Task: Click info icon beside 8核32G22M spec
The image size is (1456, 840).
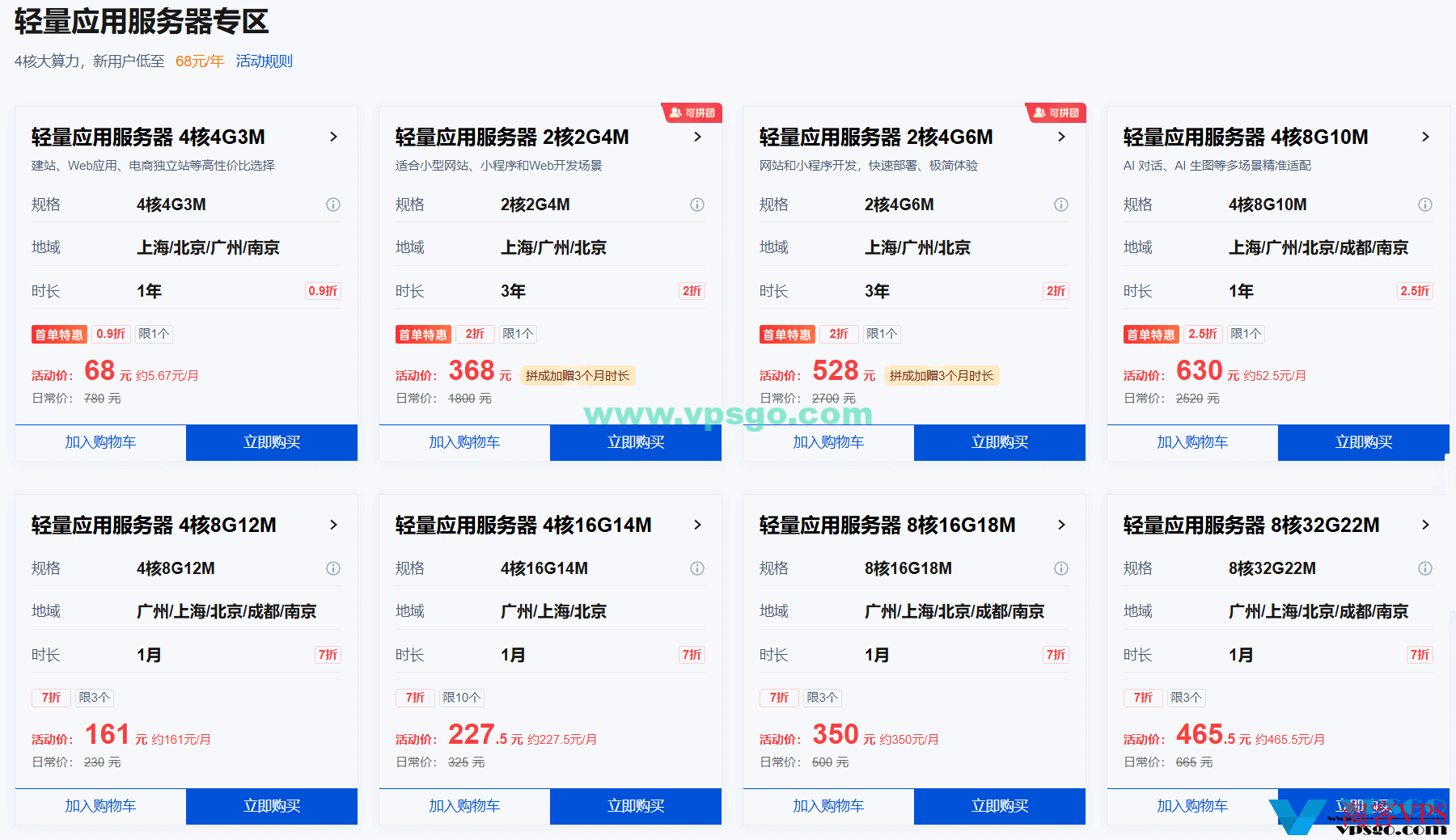Action: tap(1425, 569)
